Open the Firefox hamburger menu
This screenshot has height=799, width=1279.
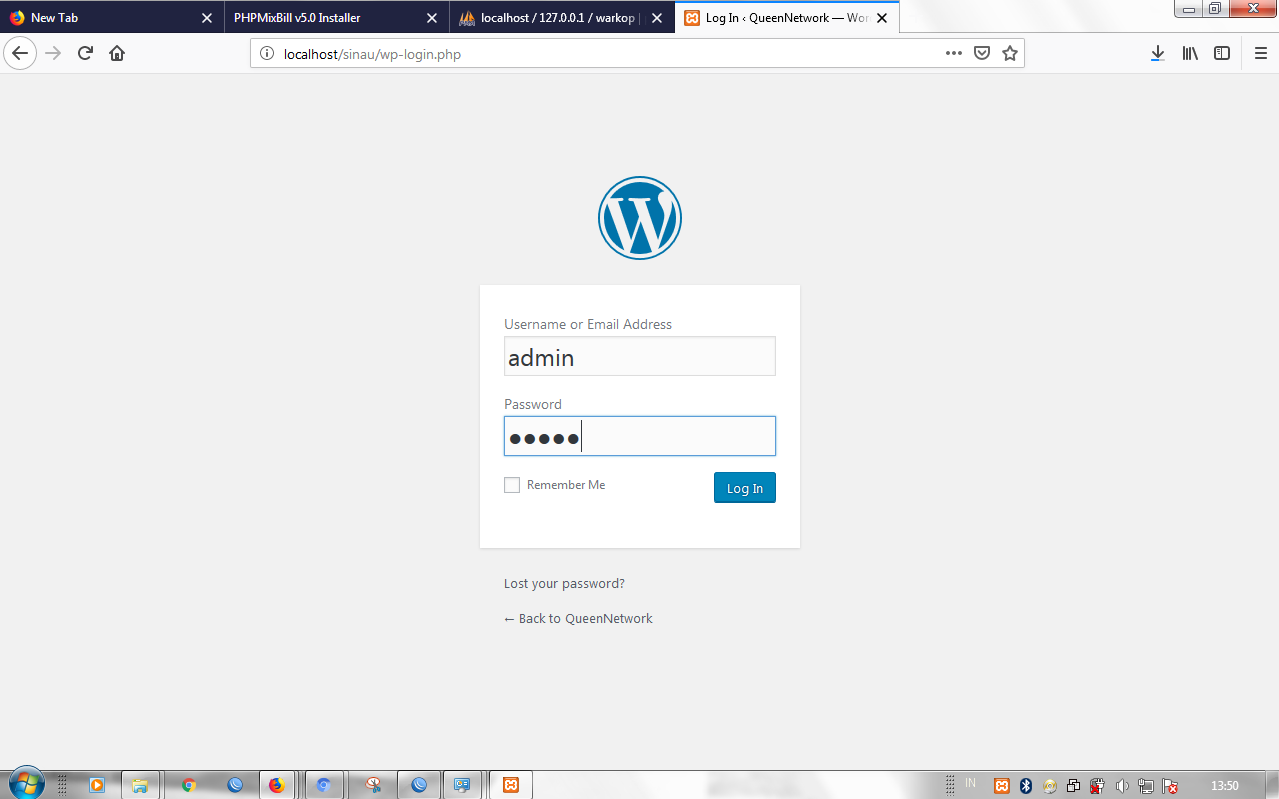point(1260,53)
